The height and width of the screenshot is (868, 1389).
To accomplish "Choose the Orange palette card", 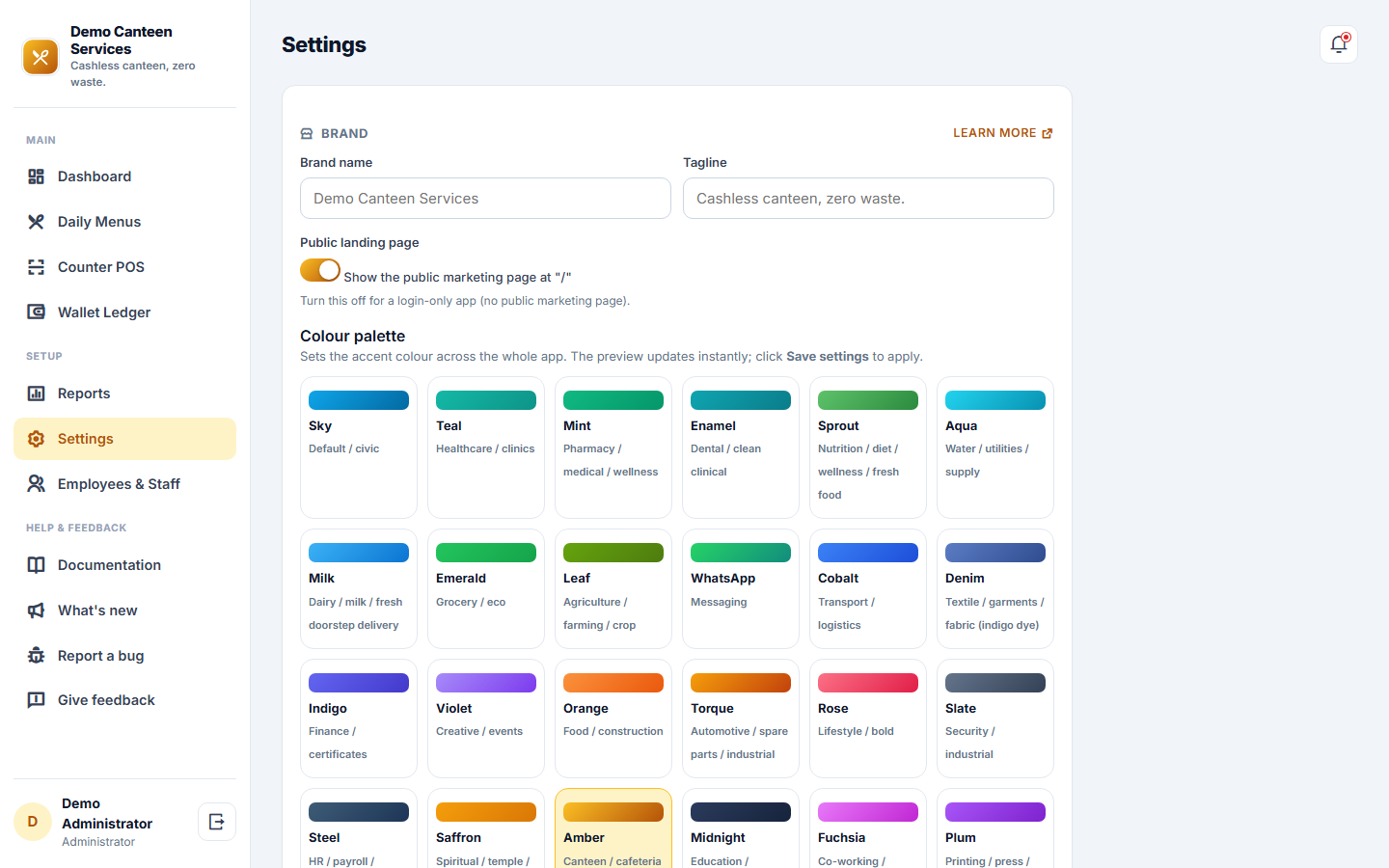I will point(613,719).
